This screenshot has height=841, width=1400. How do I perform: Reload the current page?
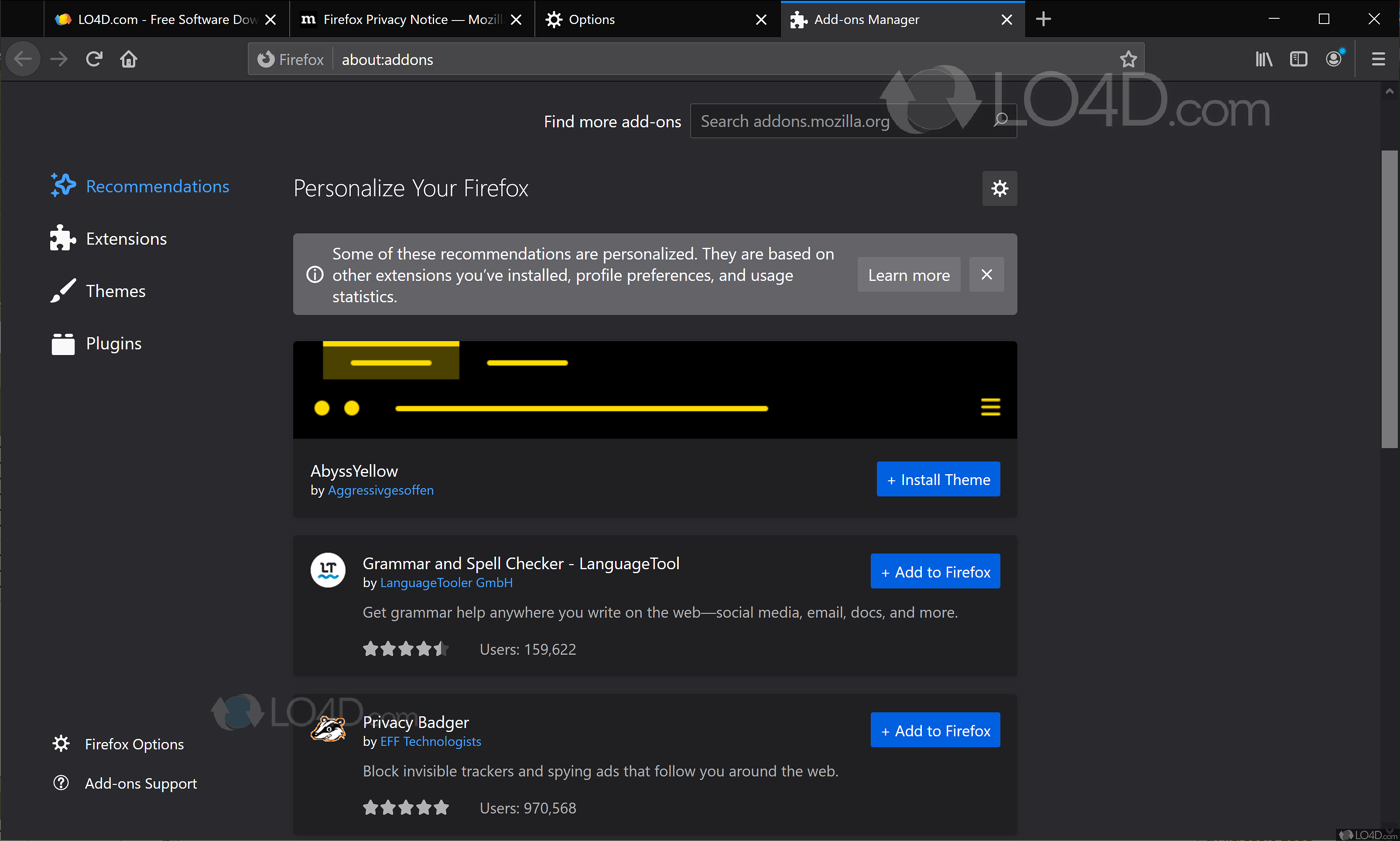click(94, 59)
